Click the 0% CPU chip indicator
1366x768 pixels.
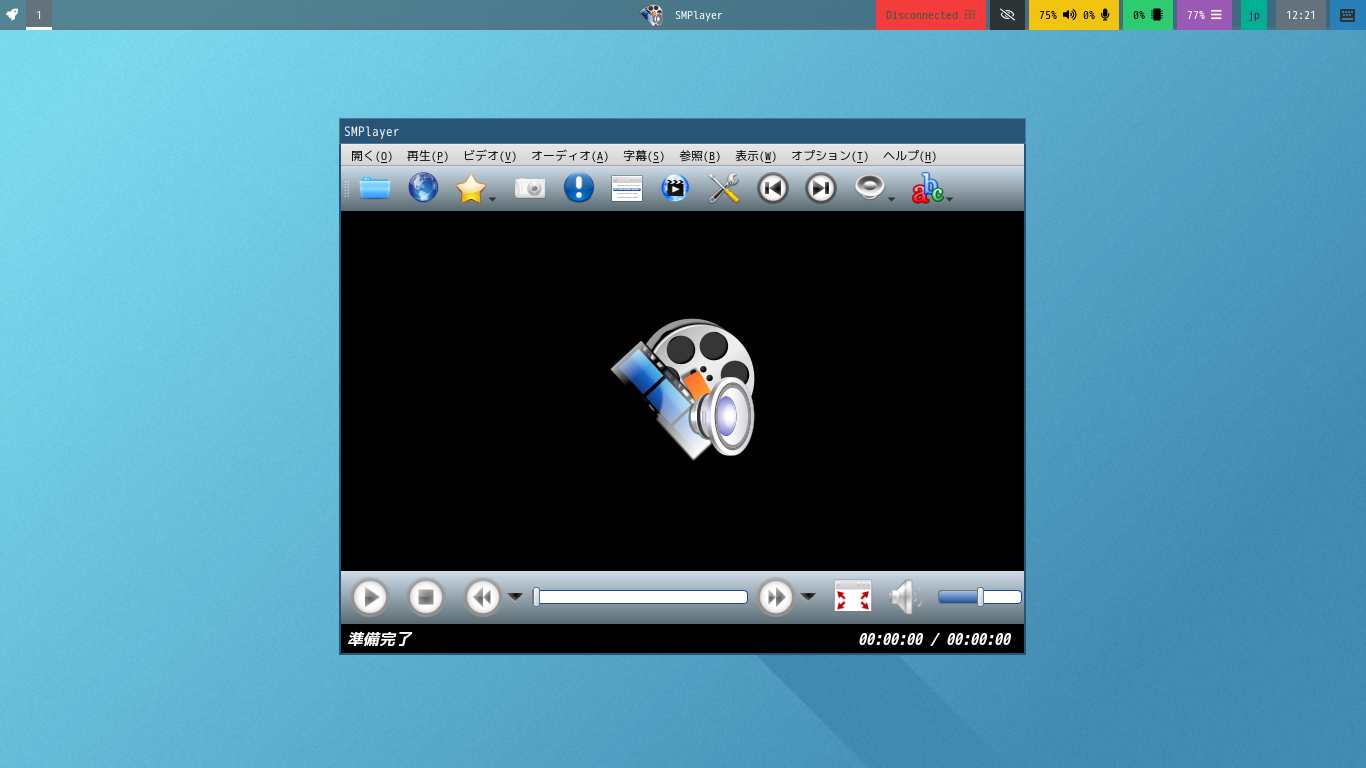click(1147, 15)
